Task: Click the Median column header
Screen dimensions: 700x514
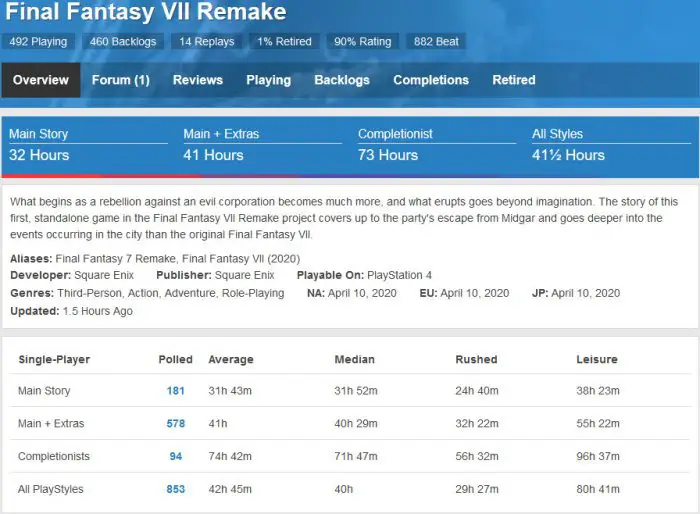Action: point(354,359)
